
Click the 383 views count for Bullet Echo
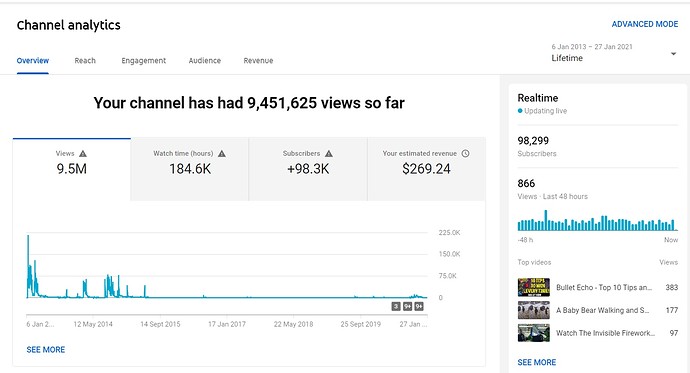tap(672, 287)
